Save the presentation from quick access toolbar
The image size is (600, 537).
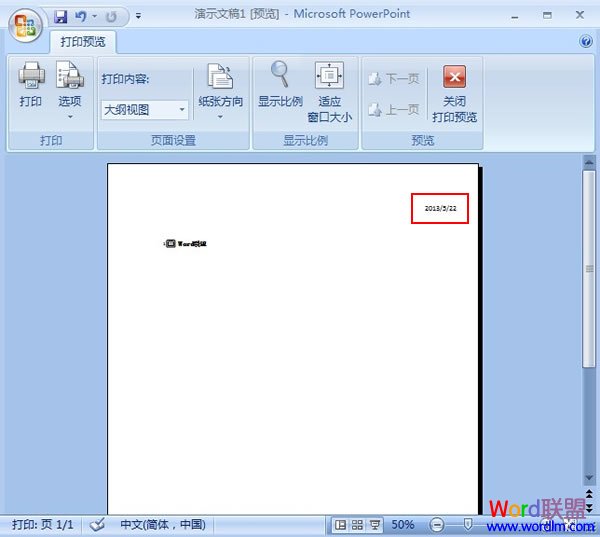coord(60,17)
